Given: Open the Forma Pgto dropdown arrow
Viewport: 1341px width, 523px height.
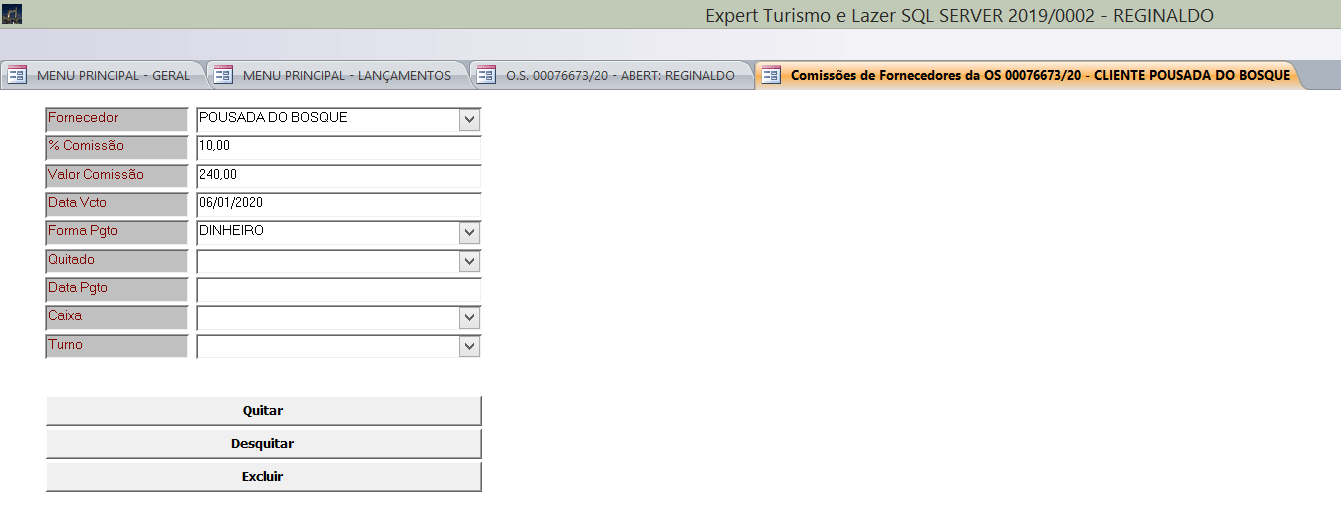Looking at the screenshot, I should coord(469,232).
